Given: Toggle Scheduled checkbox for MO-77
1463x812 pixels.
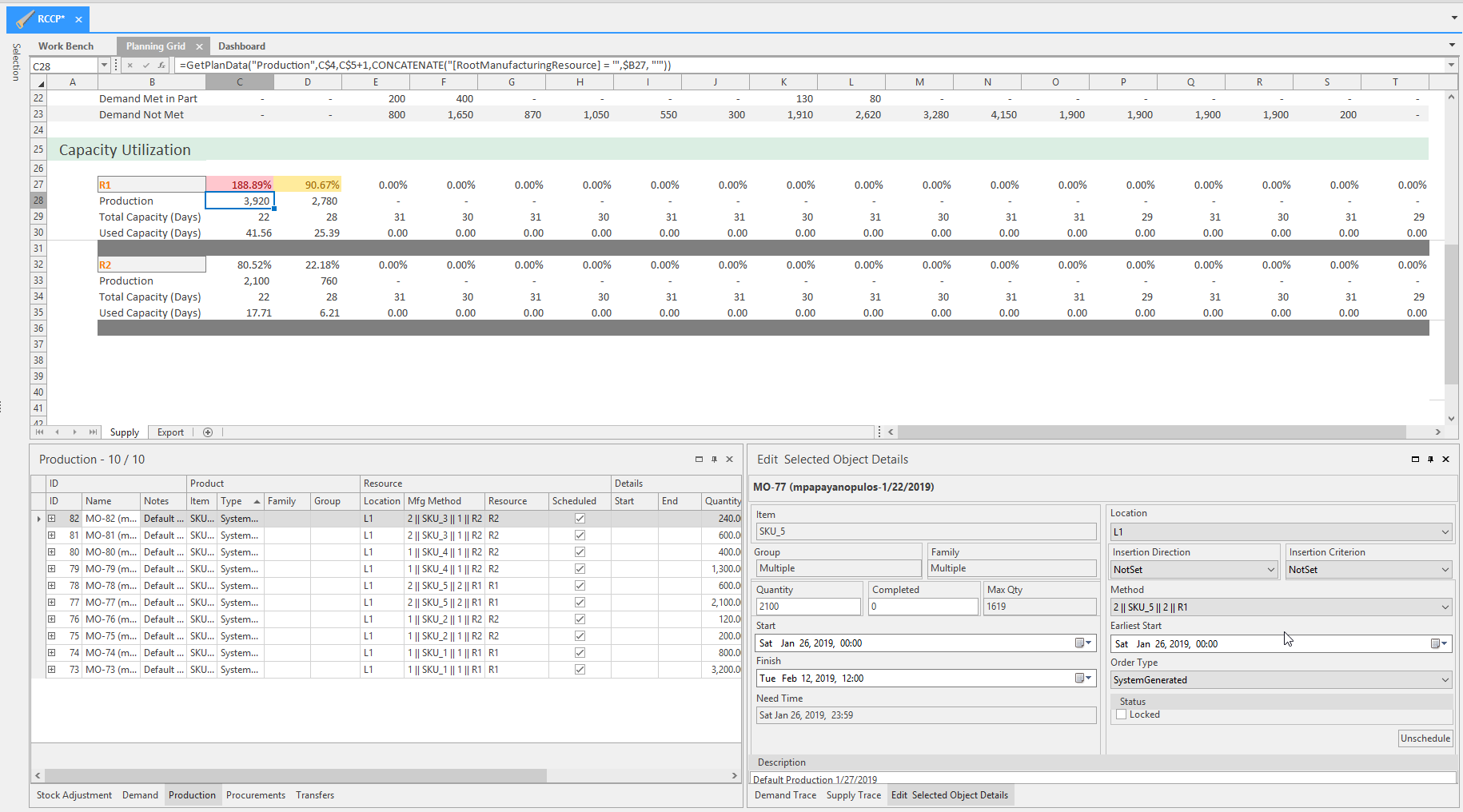Looking at the screenshot, I should (x=580, y=603).
